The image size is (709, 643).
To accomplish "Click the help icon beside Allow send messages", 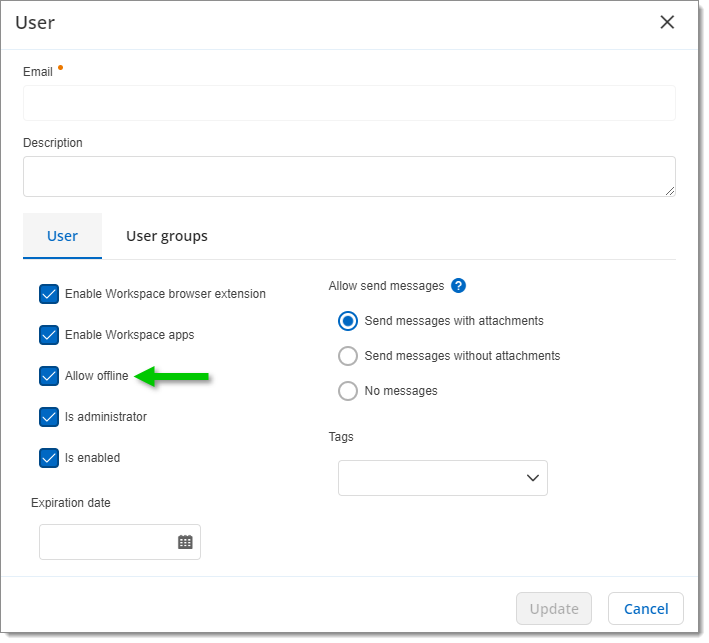I will coord(459,286).
